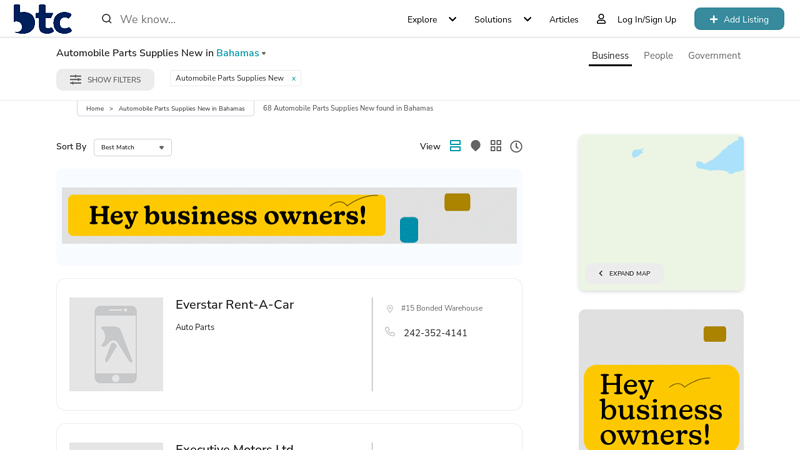This screenshot has height=450, width=800.
Task: Focus the 'We know...' search field
Action: coord(230,19)
